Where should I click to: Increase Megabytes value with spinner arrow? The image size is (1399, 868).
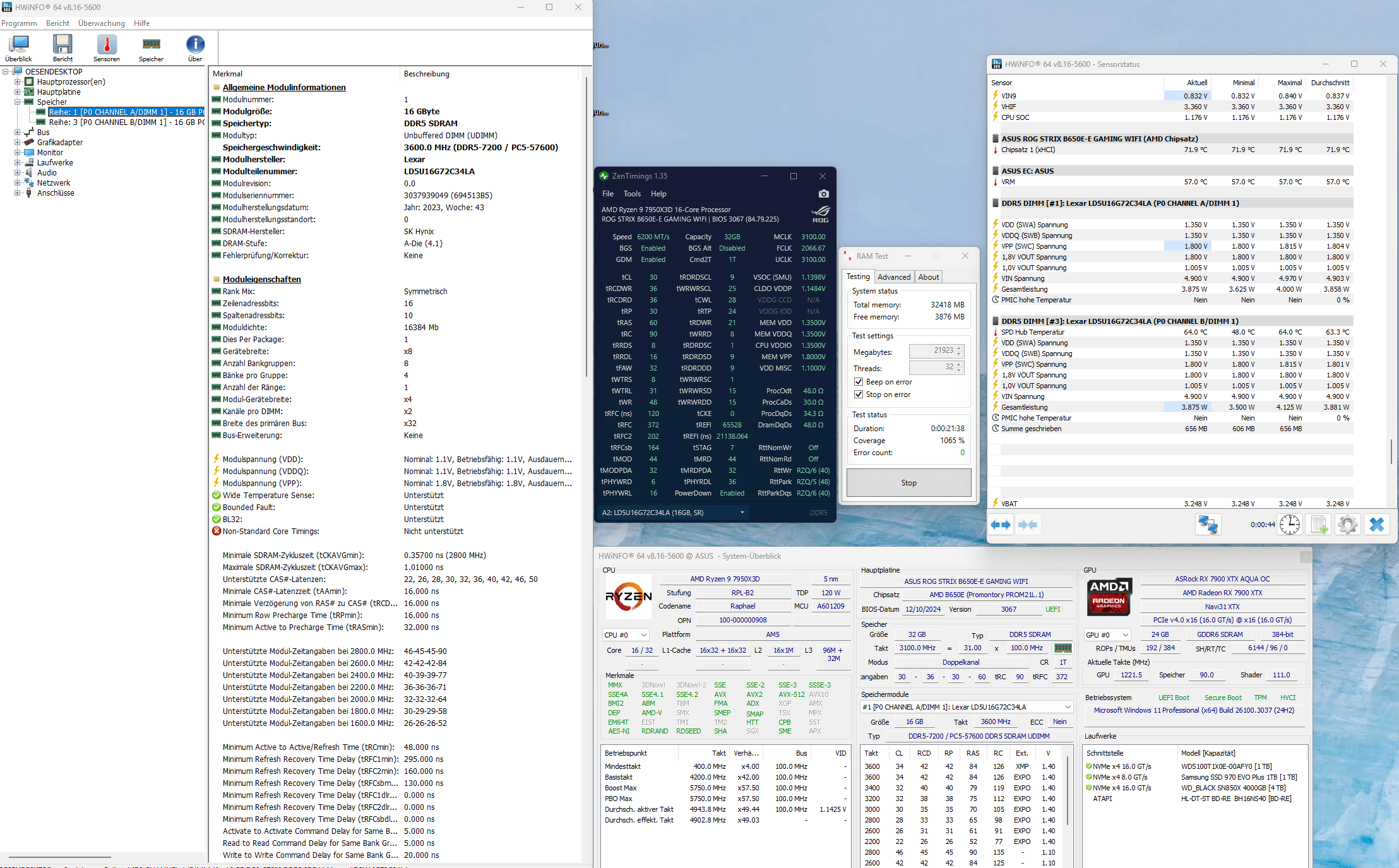pos(959,348)
